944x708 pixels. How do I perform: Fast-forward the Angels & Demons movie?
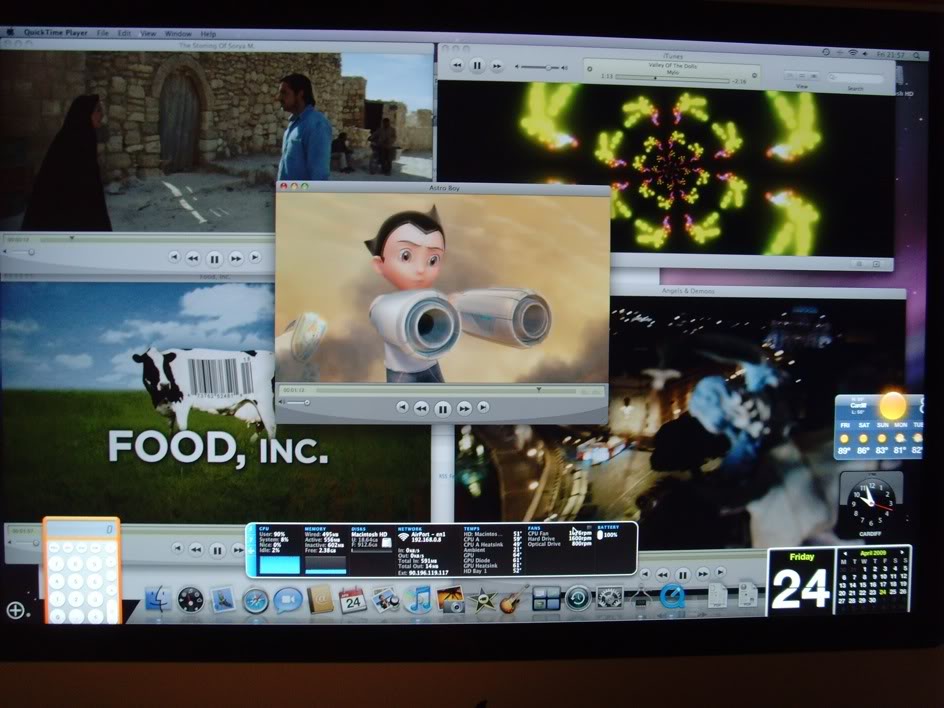(x=703, y=574)
